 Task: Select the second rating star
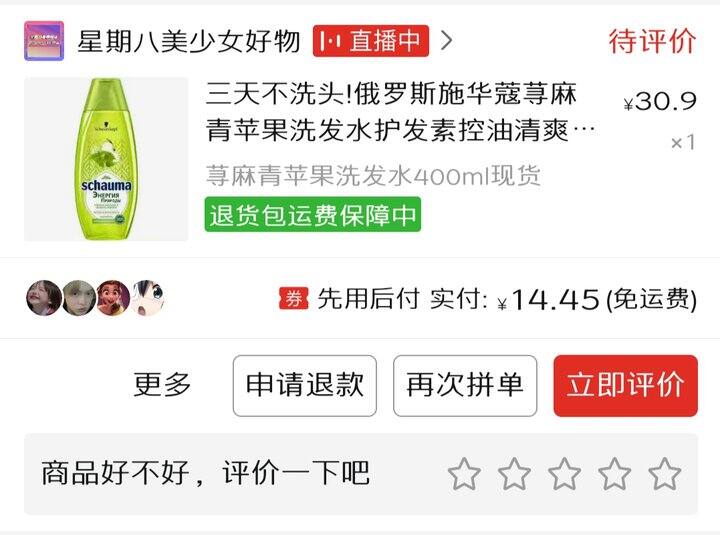514,474
